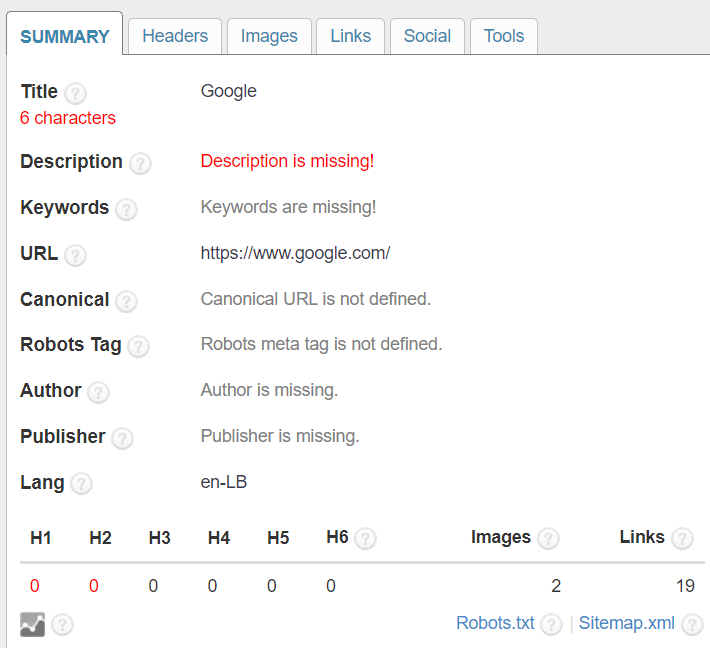The width and height of the screenshot is (710, 648).
Task: Switch to the Images tab
Action: [269, 36]
